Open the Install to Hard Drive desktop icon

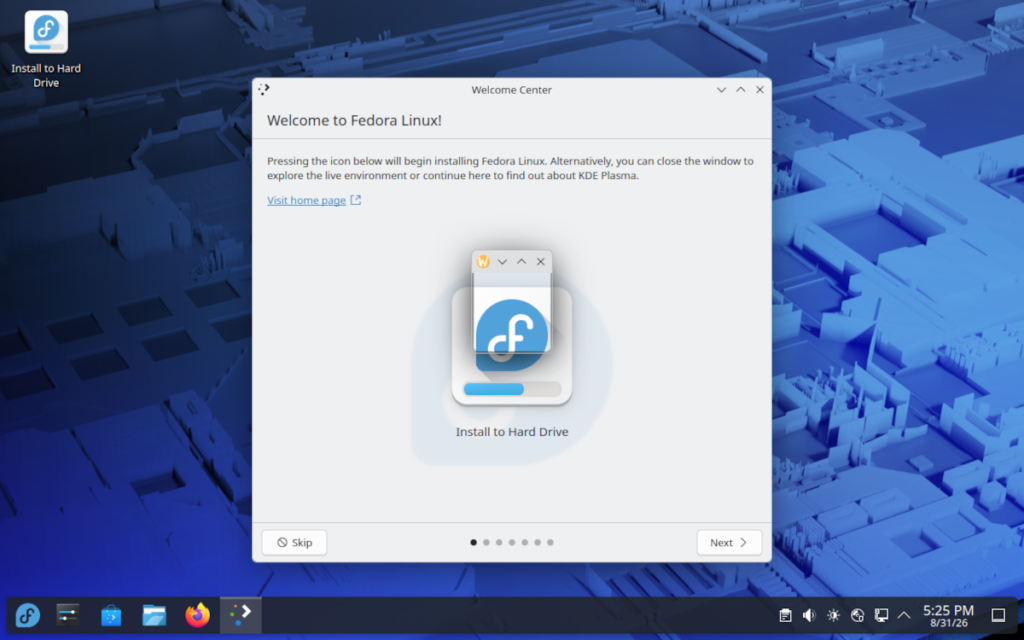[46, 49]
